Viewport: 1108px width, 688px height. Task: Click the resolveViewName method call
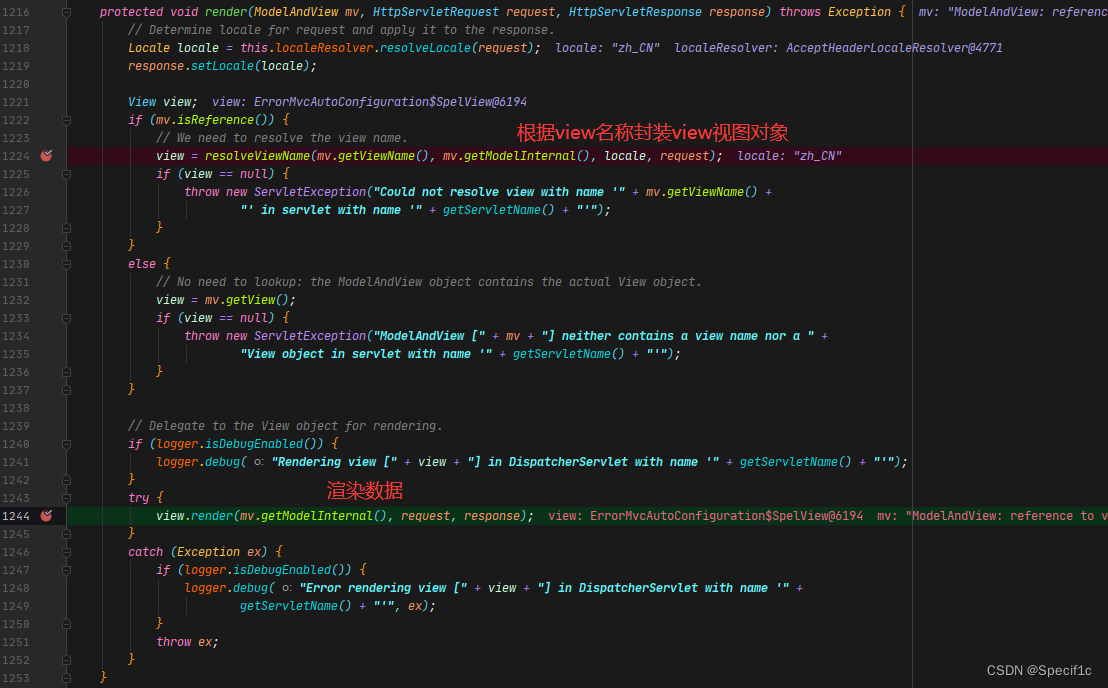[x=257, y=155]
